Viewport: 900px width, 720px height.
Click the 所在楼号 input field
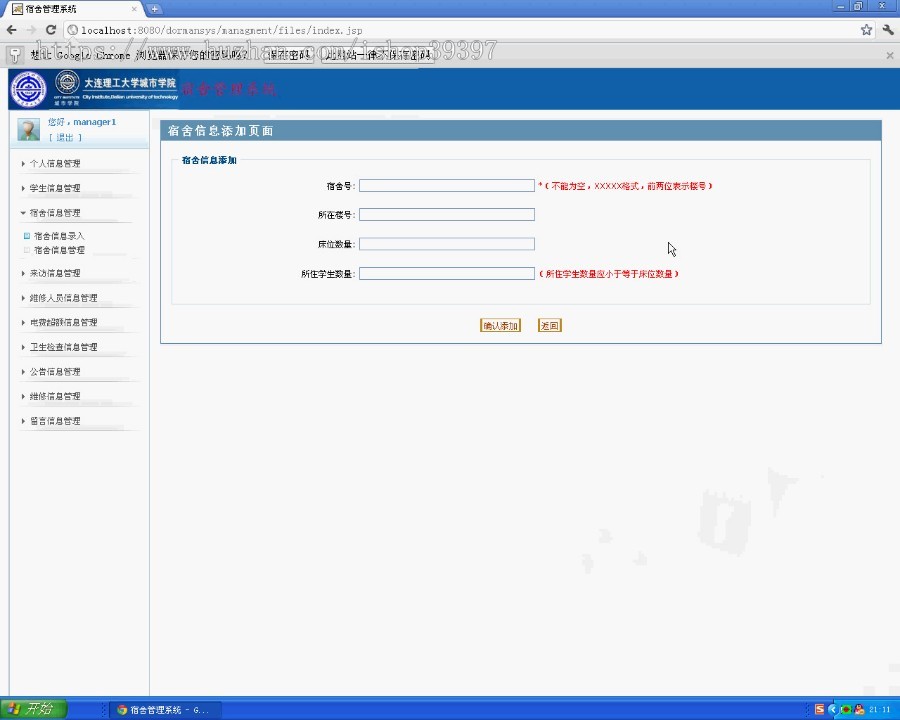tap(447, 215)
